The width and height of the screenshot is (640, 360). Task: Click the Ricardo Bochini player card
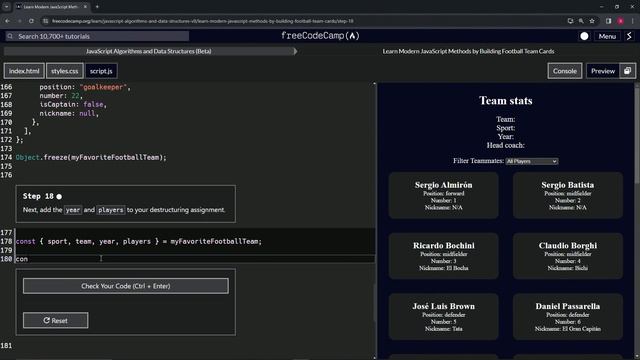click(x=444, y=256)
